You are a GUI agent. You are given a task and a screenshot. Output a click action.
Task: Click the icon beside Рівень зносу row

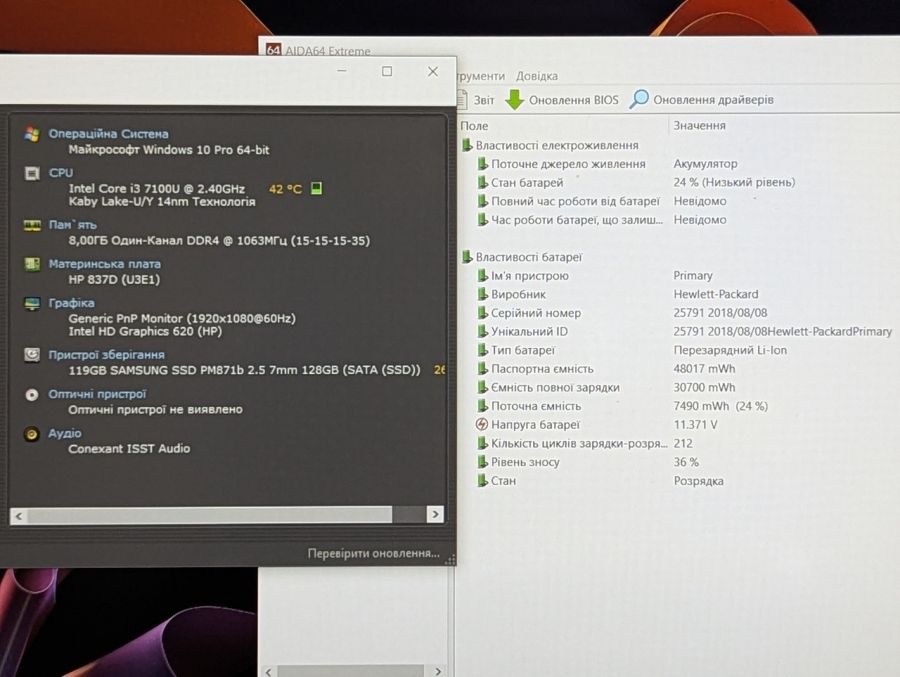point(483,462)
